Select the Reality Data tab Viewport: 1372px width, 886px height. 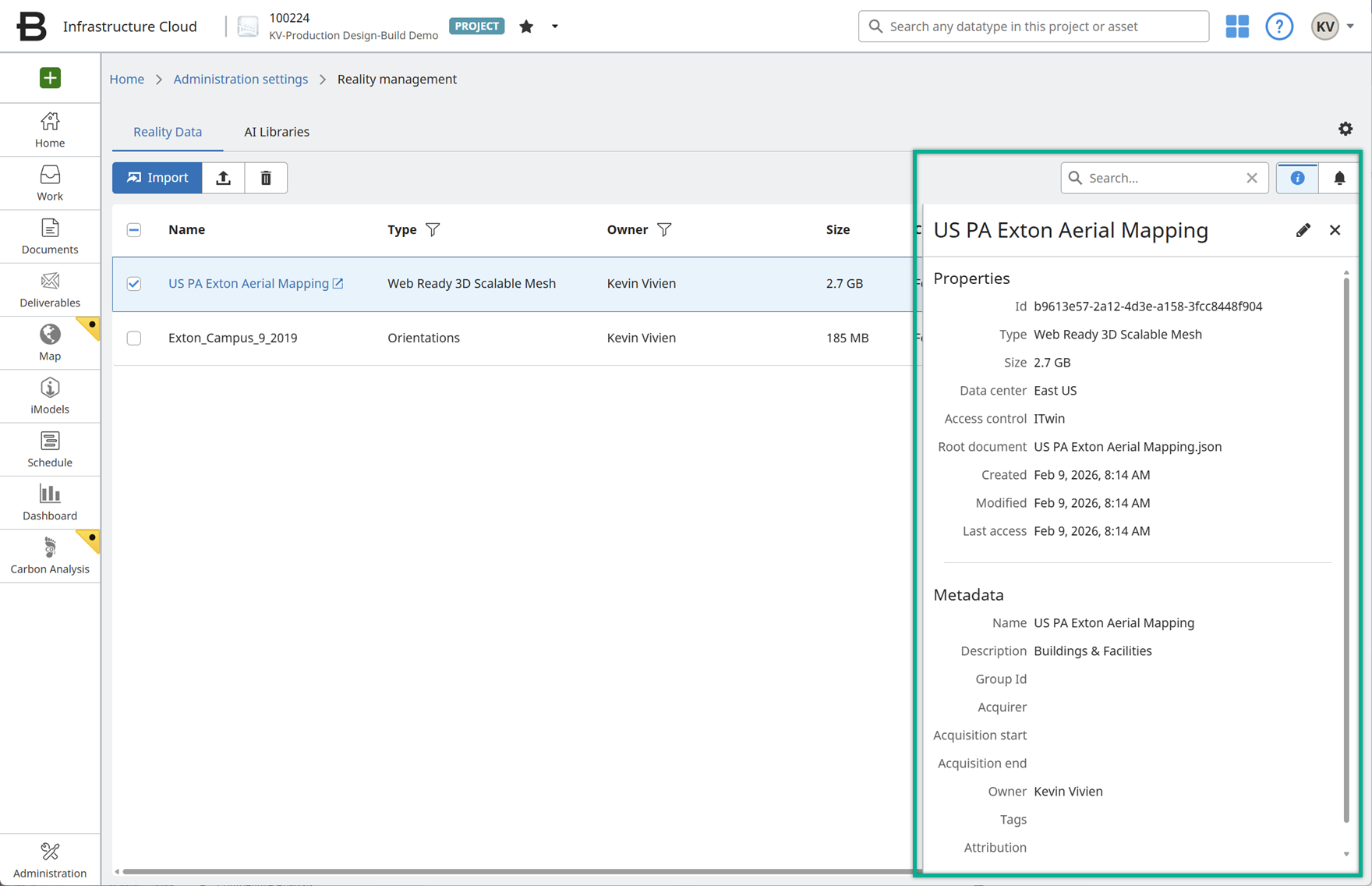pos(168,132)
